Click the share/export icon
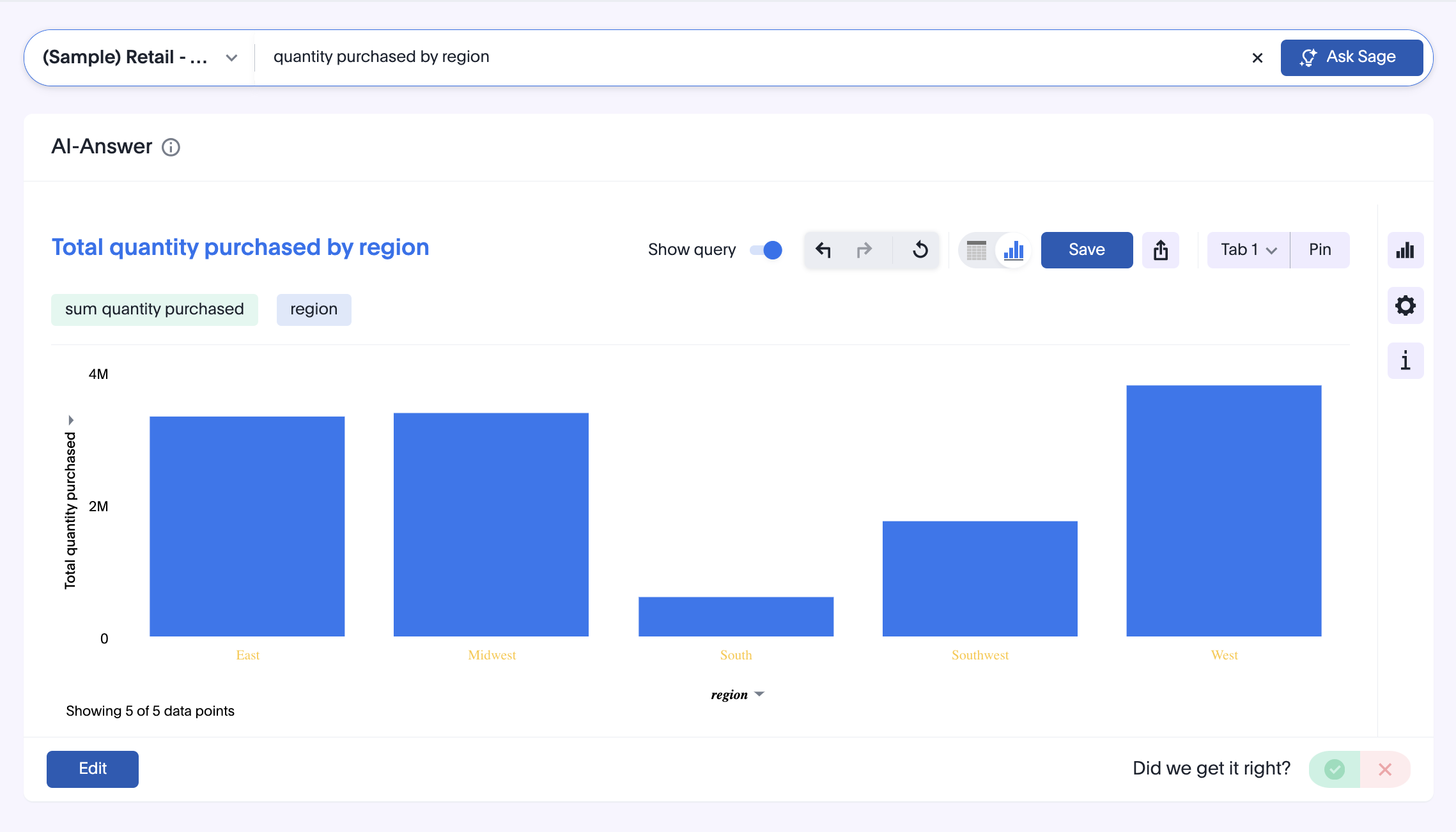 pos(1161,250)
